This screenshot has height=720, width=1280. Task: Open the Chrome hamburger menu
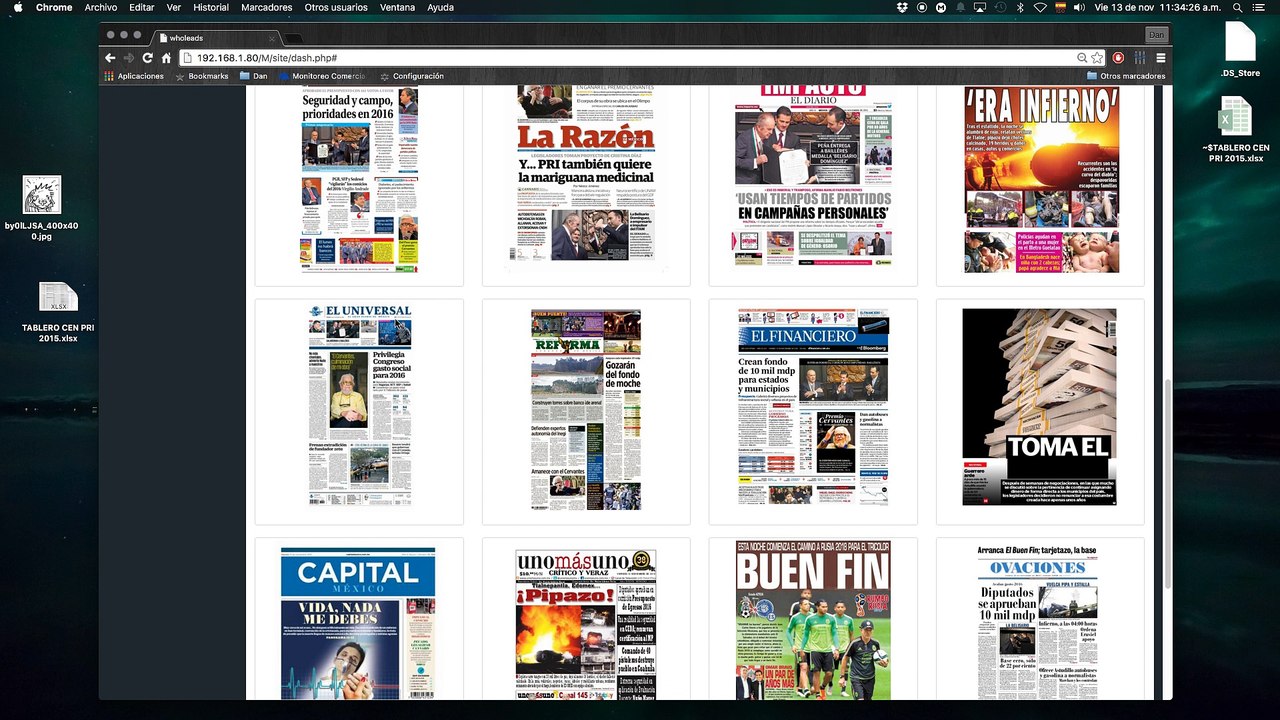[x=1159, y=58]
